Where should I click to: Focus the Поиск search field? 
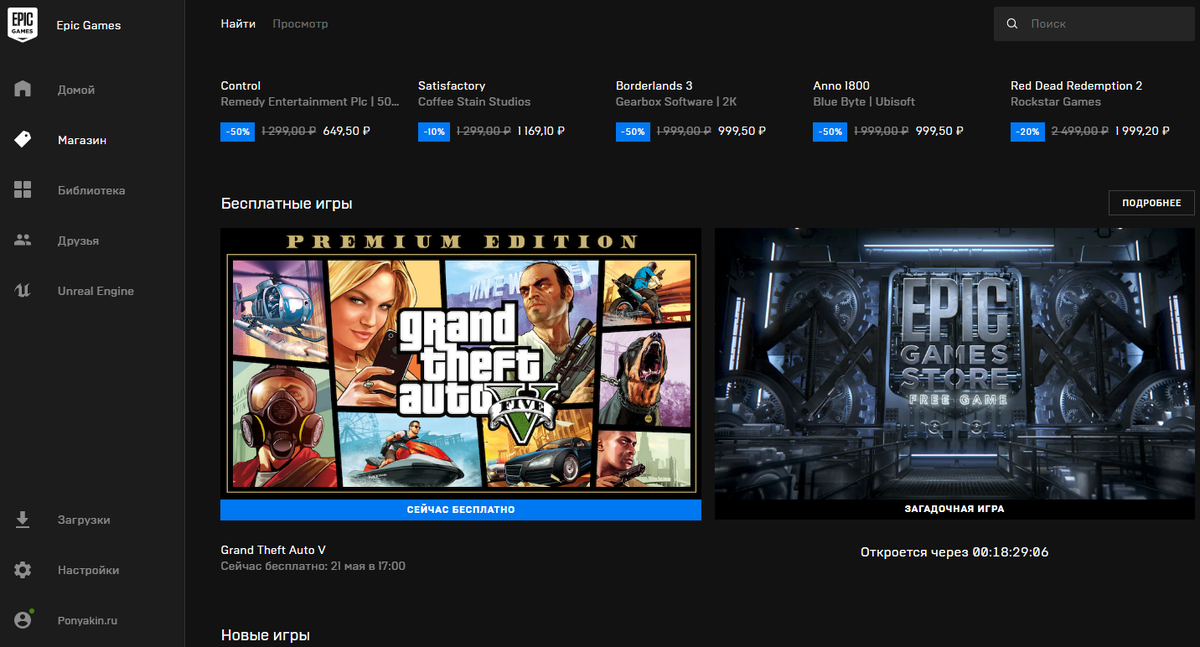click(1094, 23)
